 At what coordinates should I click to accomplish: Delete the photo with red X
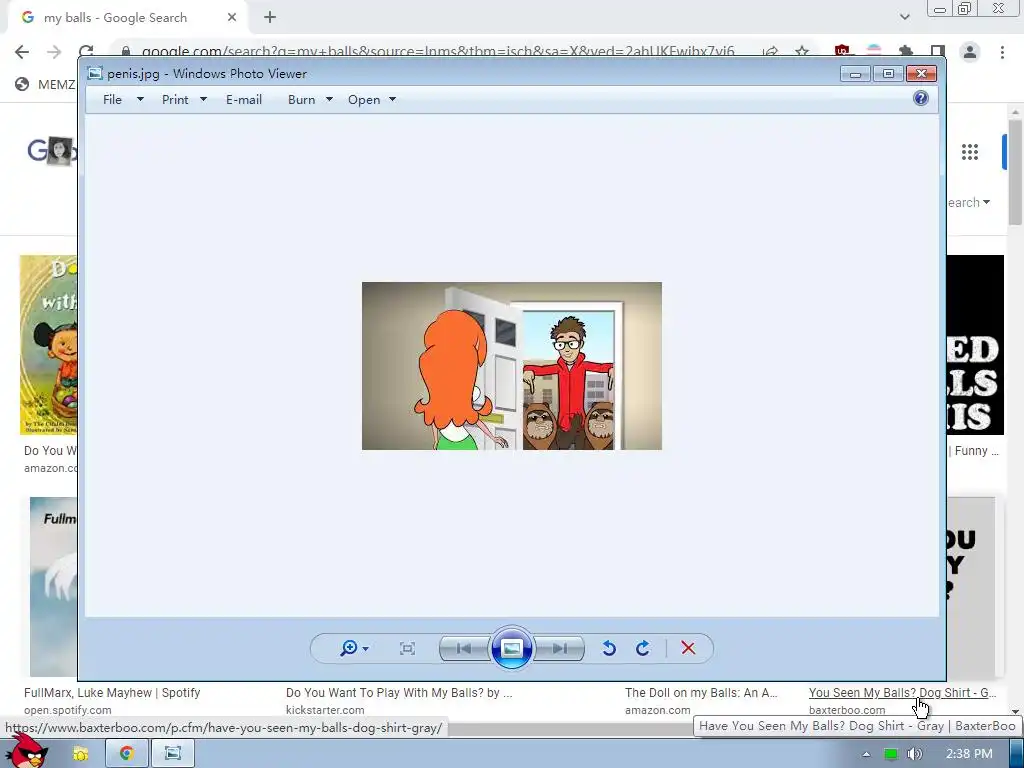[688, 648]
